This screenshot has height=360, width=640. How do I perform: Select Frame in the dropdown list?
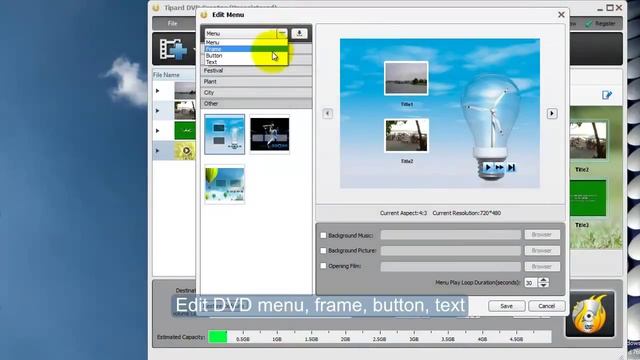coord(246,49)
